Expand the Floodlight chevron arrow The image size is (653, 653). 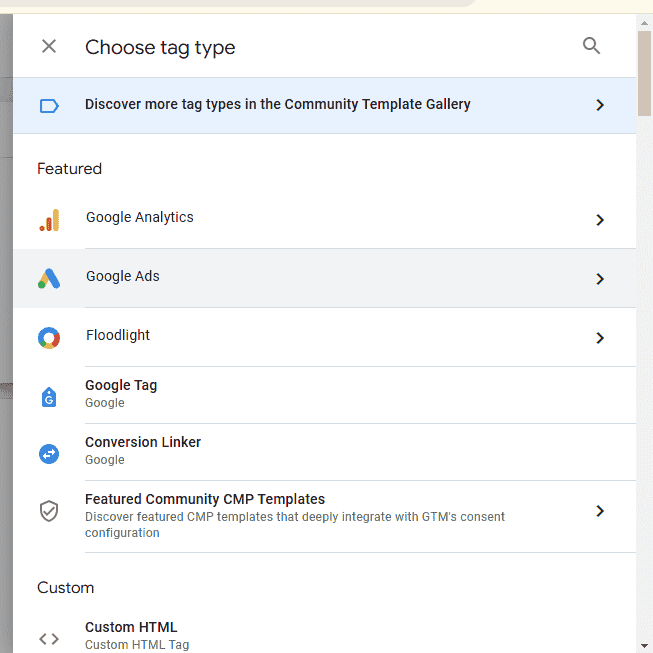(x=600, y=338)
